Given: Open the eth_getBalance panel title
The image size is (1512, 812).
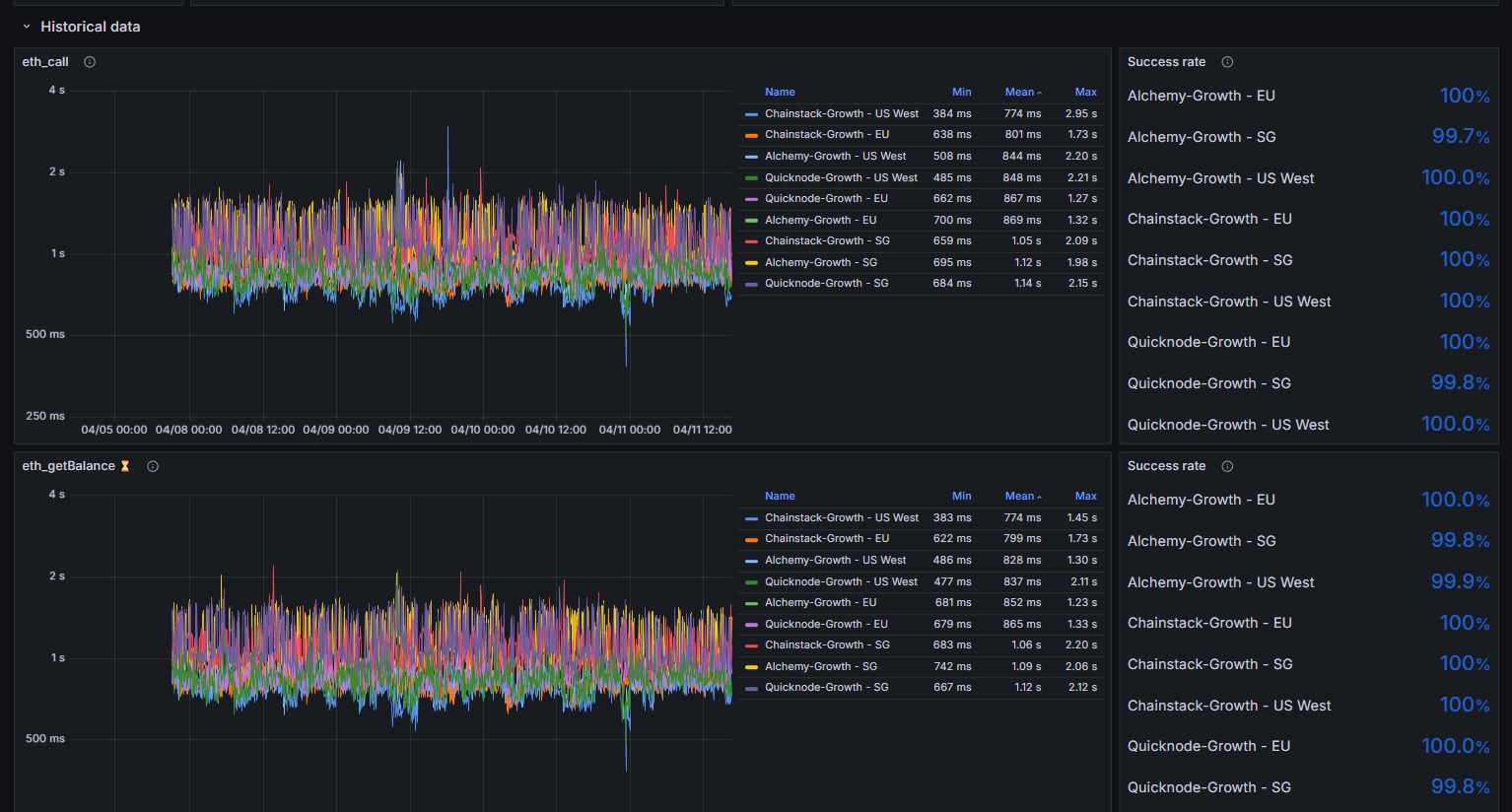Looking at the screenshot, I should 69,466.
